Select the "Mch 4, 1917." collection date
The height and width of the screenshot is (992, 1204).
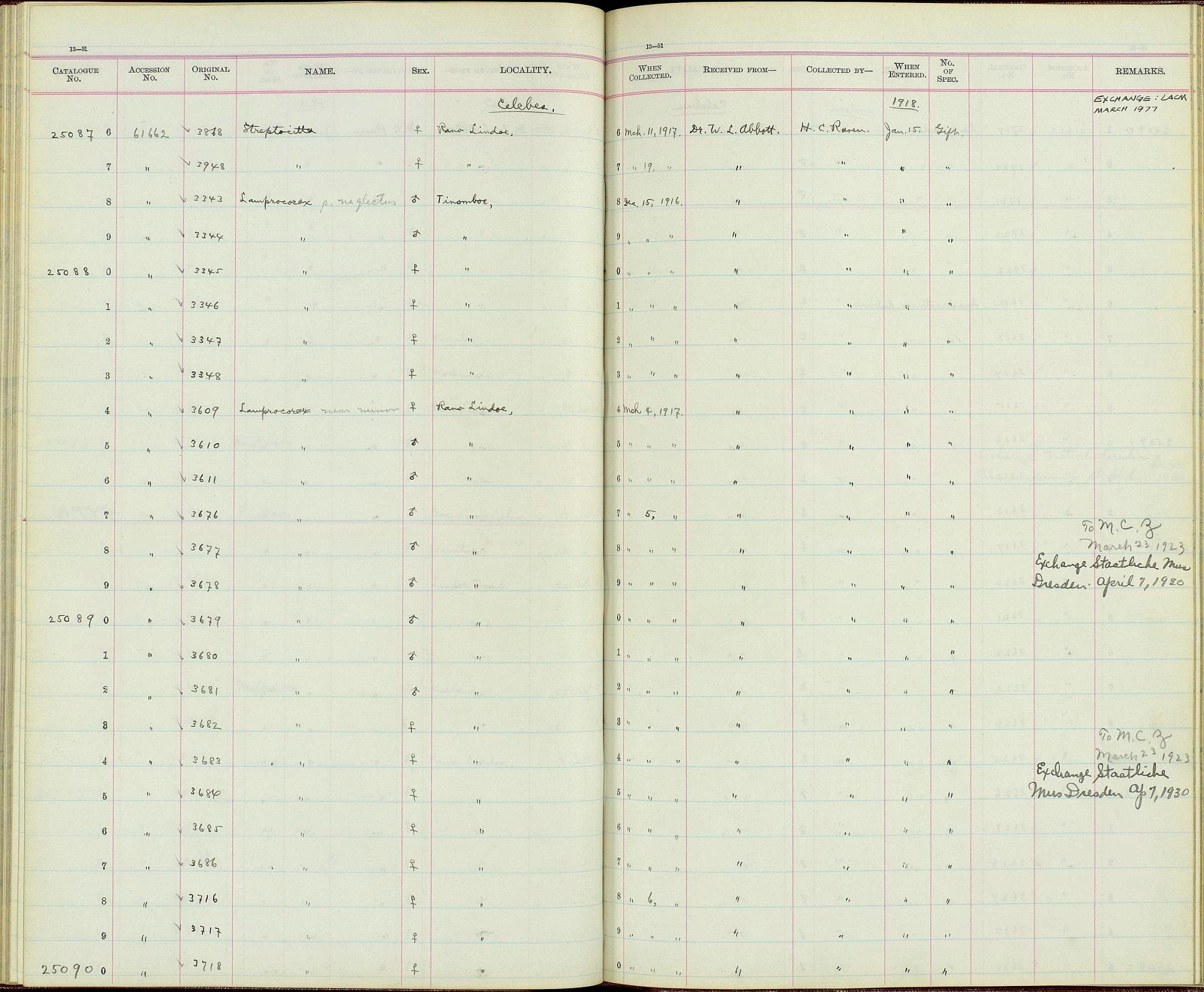point(653,412)
